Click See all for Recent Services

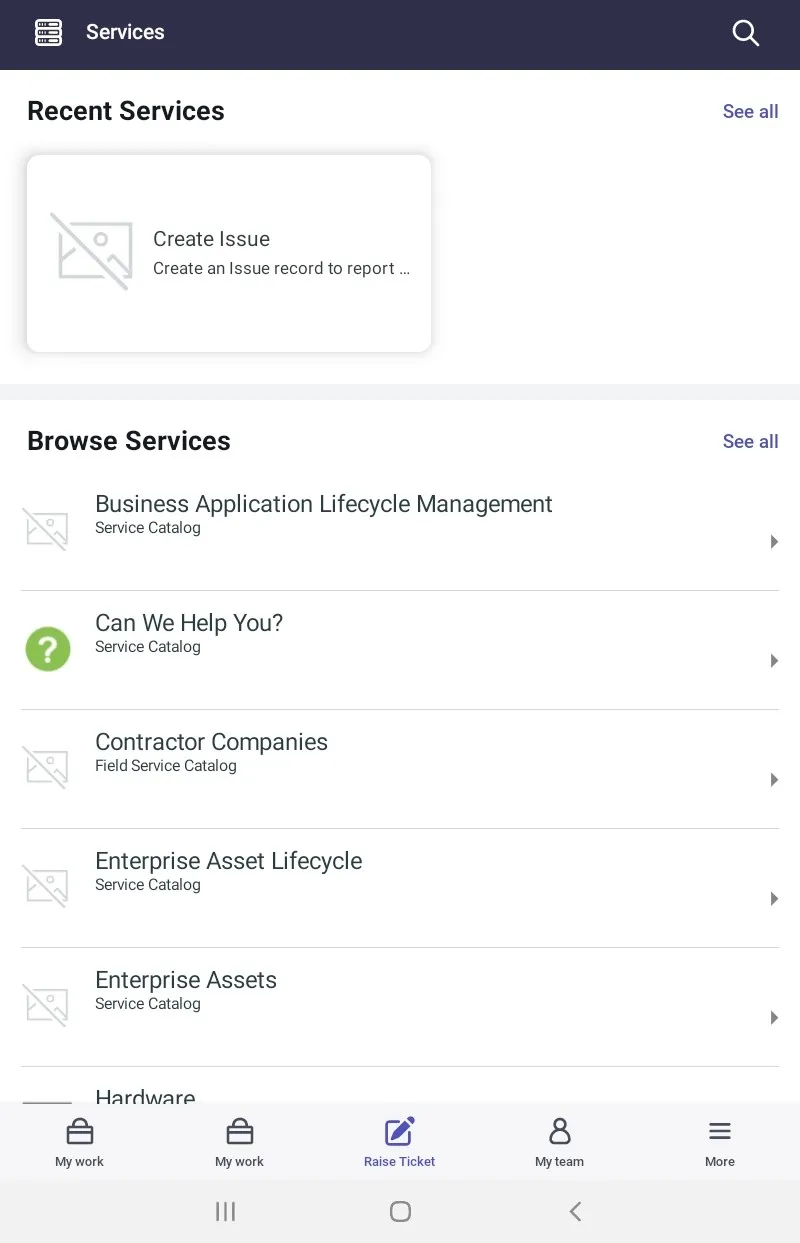[x=750, y=111]
